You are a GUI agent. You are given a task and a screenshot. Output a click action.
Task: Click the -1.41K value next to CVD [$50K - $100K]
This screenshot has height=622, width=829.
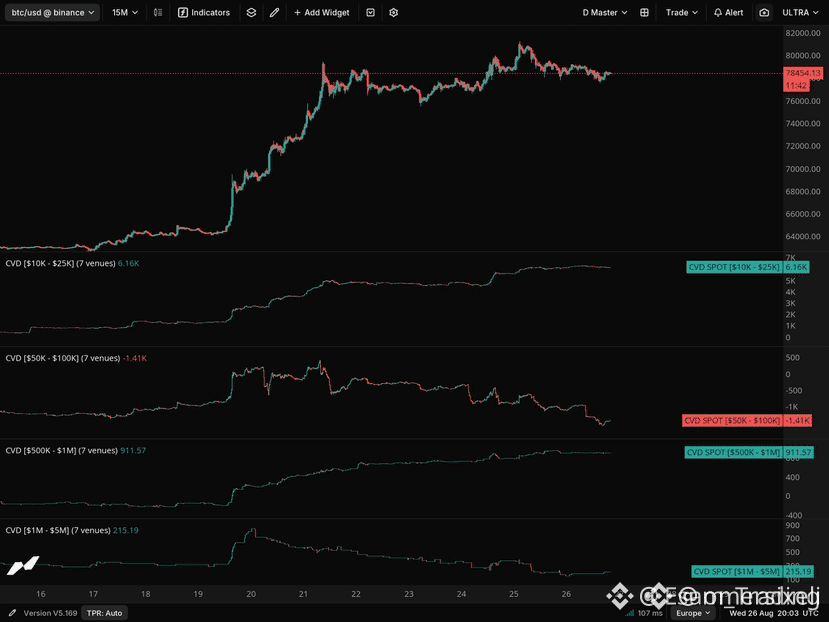(135, 358)
